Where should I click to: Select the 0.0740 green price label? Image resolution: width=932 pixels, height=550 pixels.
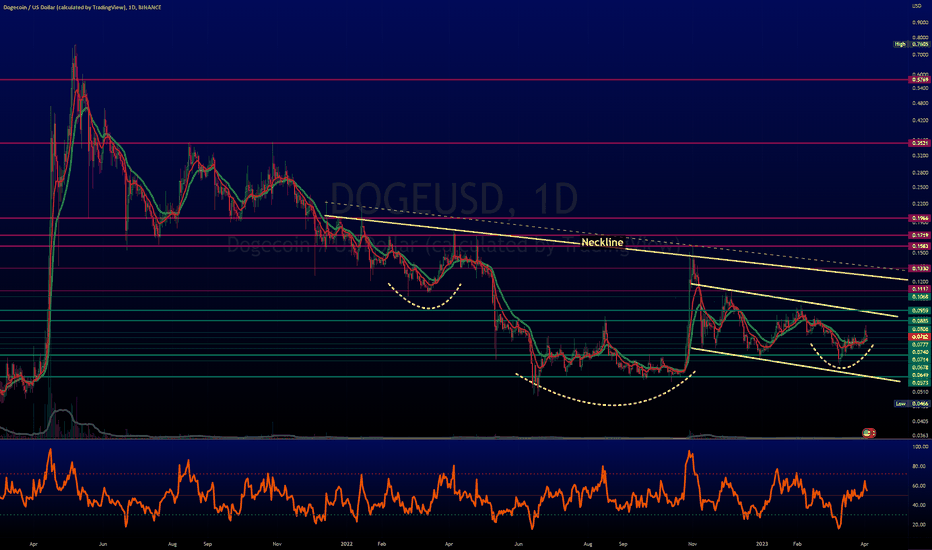[x=920, y=352]
